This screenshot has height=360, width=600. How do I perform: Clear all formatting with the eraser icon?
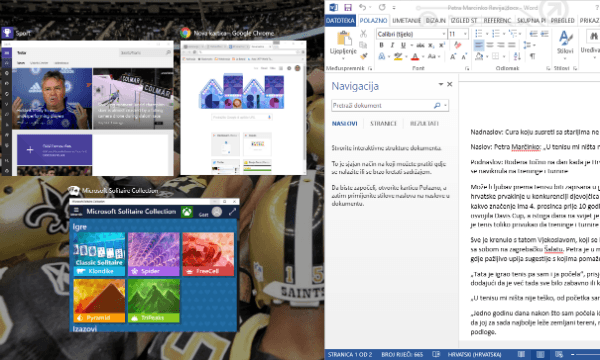457,45
